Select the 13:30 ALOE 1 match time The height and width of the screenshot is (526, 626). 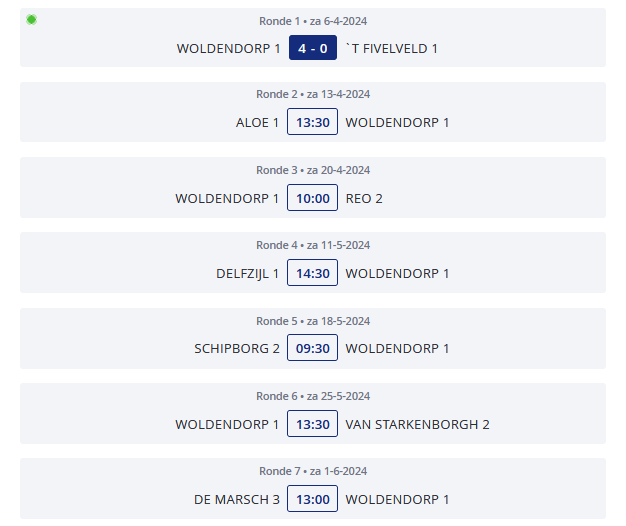pos(312,122)
